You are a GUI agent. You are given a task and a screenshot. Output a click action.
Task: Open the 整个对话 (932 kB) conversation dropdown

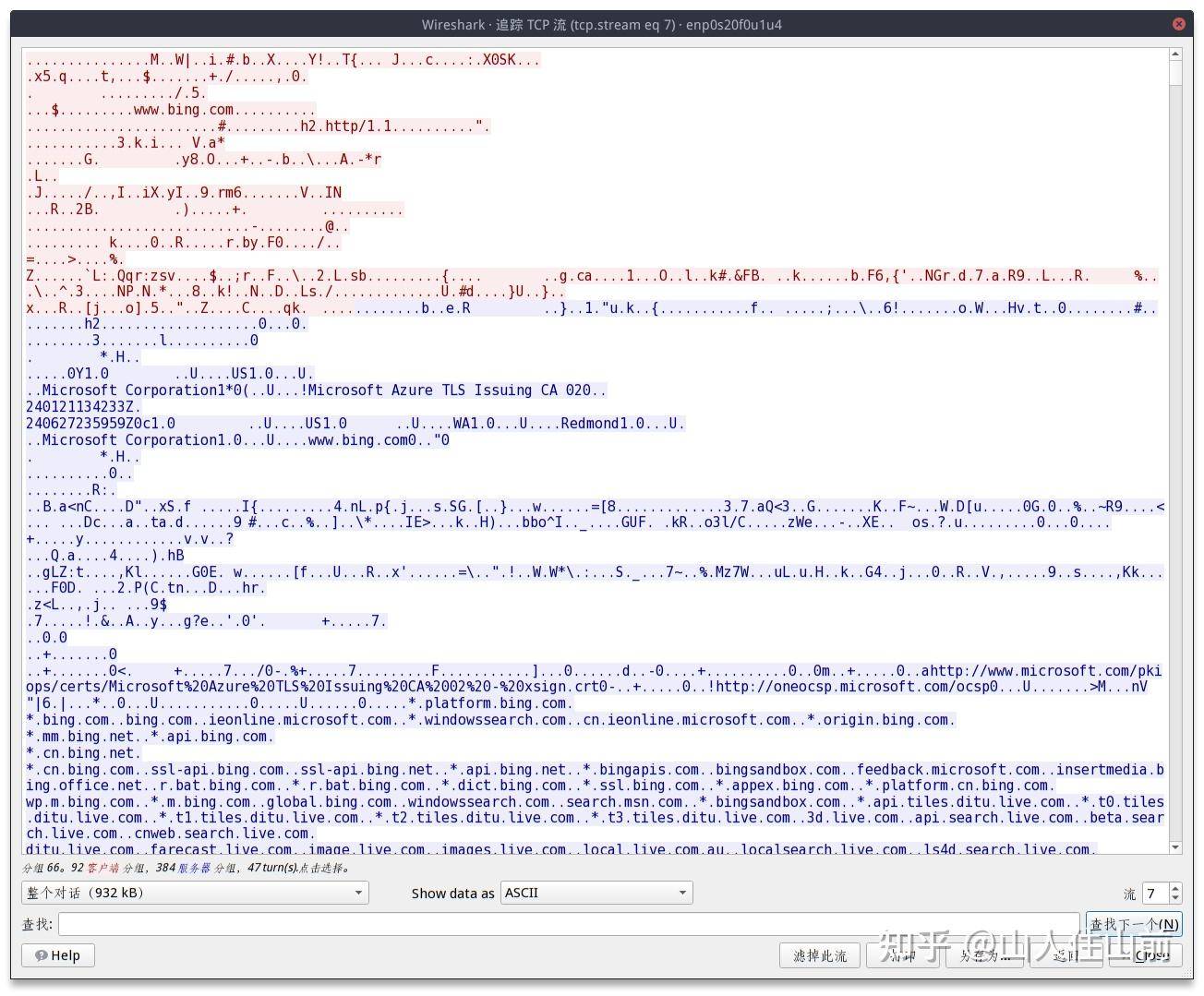tap(195, 893)
